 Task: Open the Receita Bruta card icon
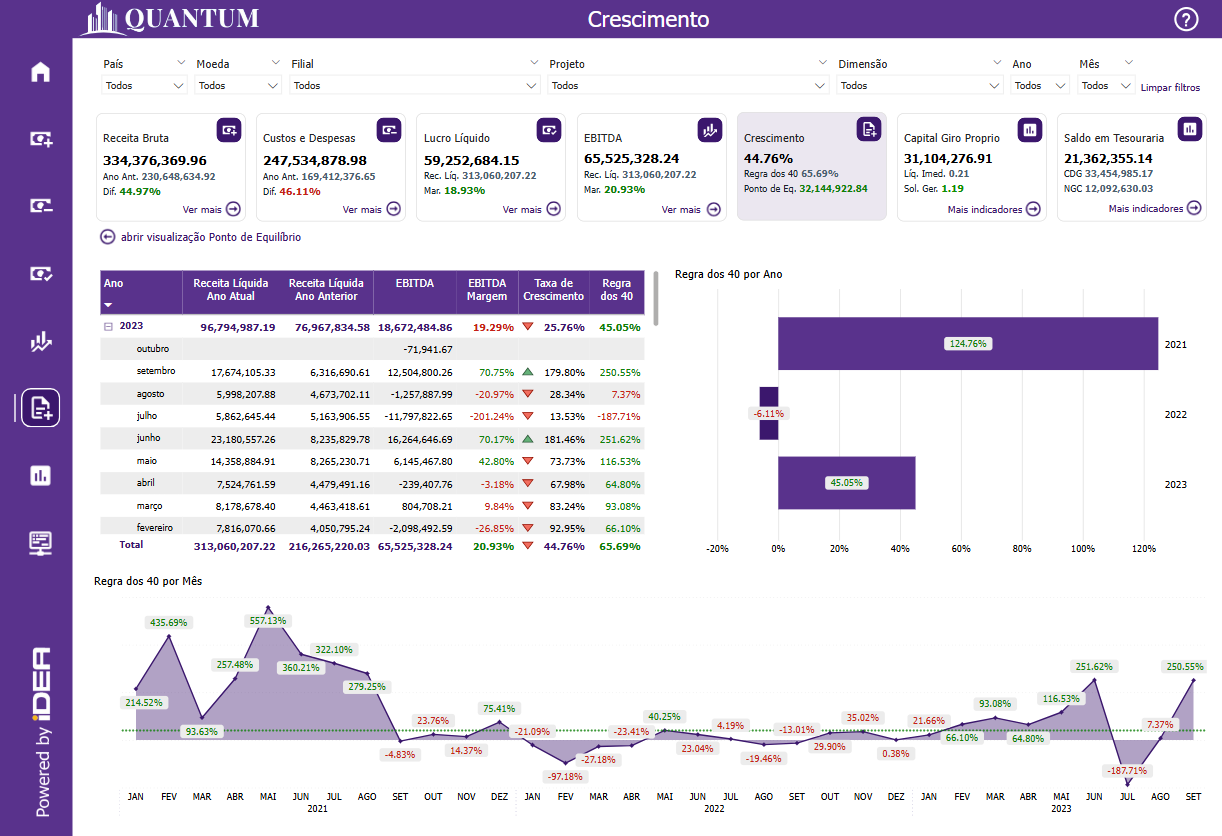coord(229,129)
